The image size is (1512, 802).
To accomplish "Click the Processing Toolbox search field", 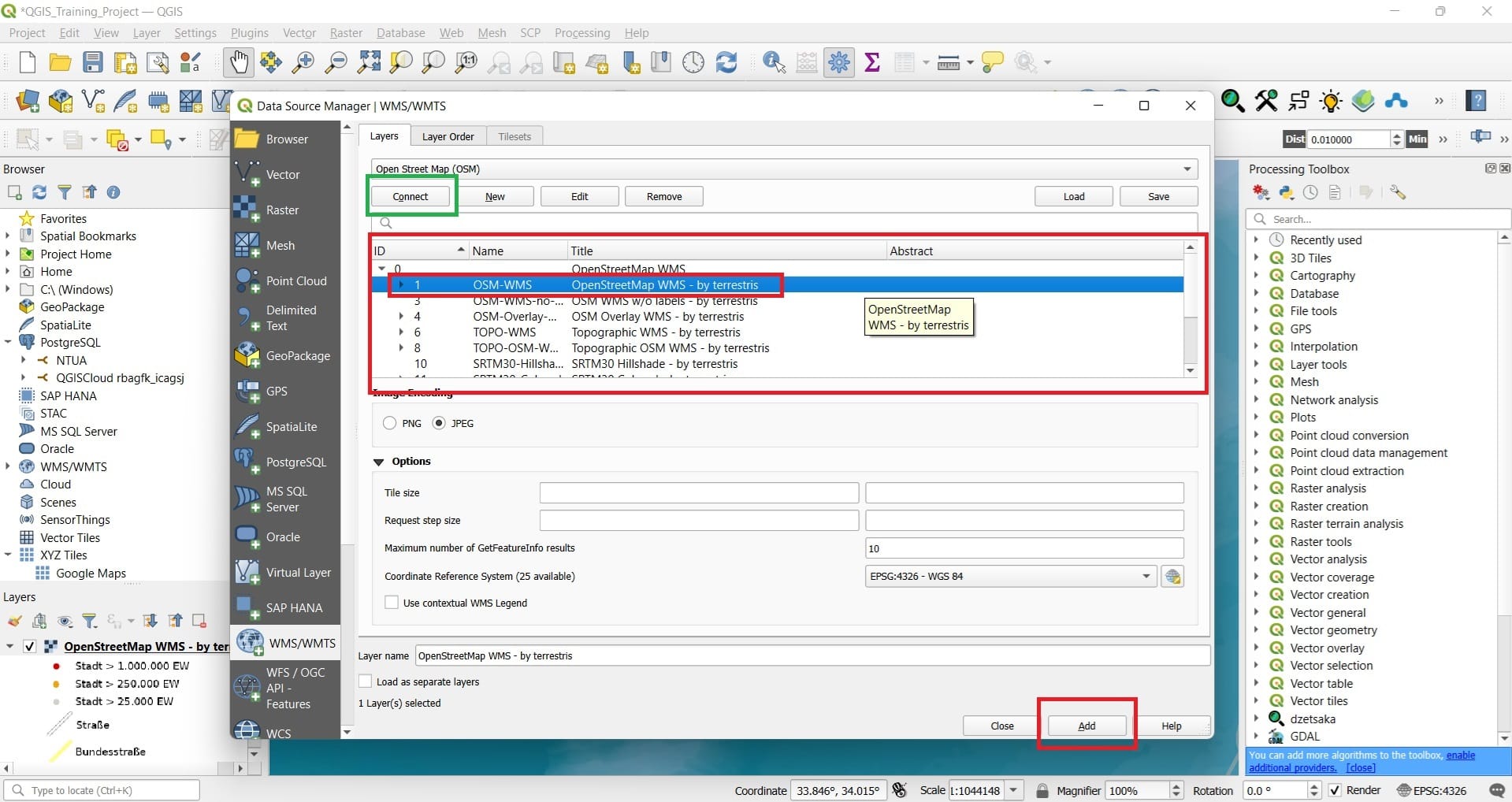I will point(1377,219).
